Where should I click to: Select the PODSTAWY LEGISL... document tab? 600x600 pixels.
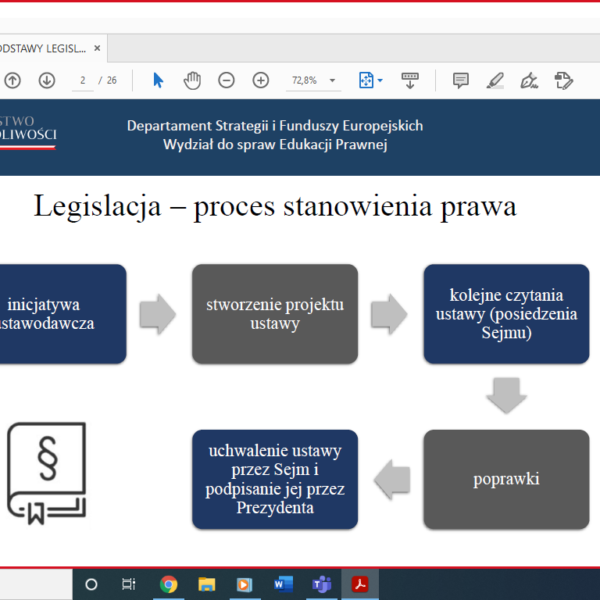[53, 48]
